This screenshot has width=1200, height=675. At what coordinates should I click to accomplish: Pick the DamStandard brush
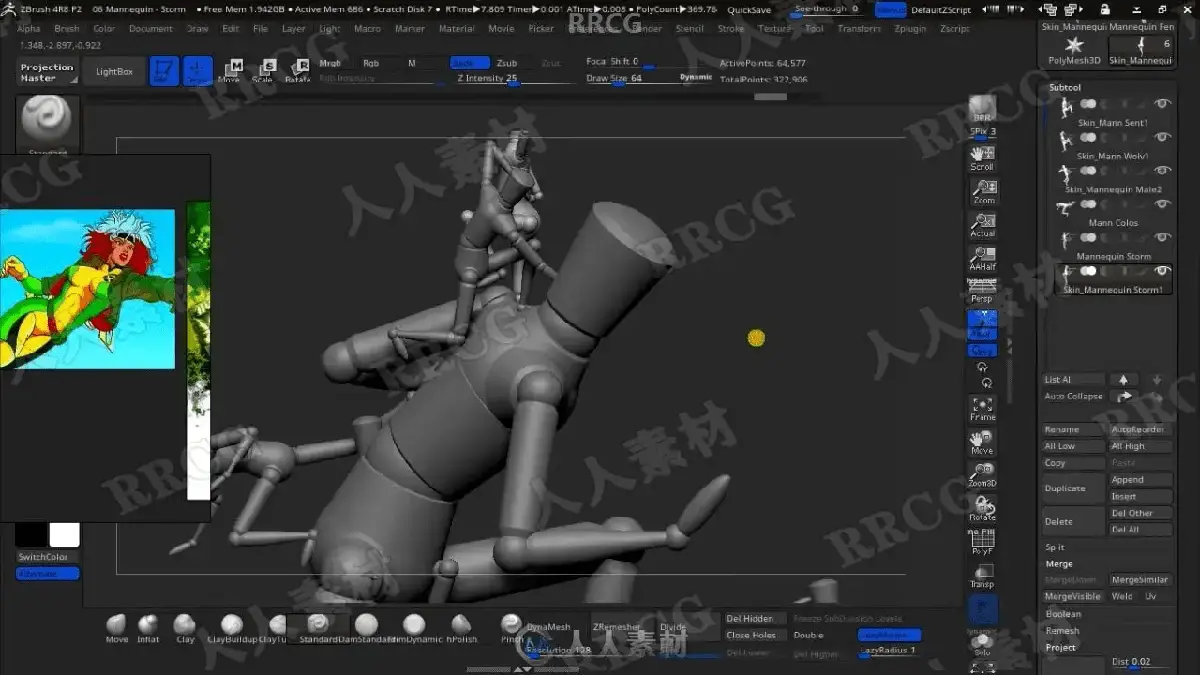(366, 628)
